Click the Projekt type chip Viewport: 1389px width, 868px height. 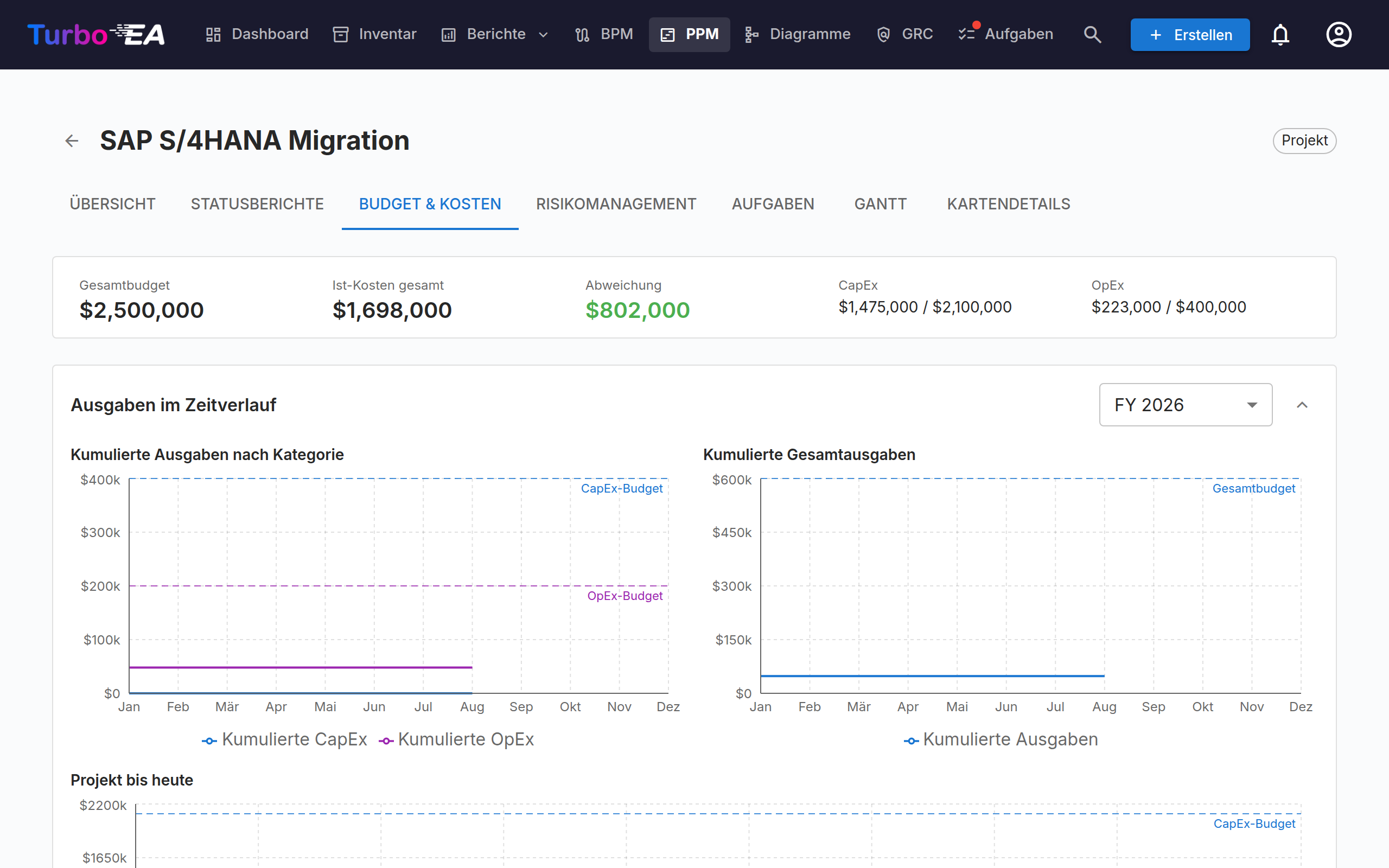pos(1304,141)
